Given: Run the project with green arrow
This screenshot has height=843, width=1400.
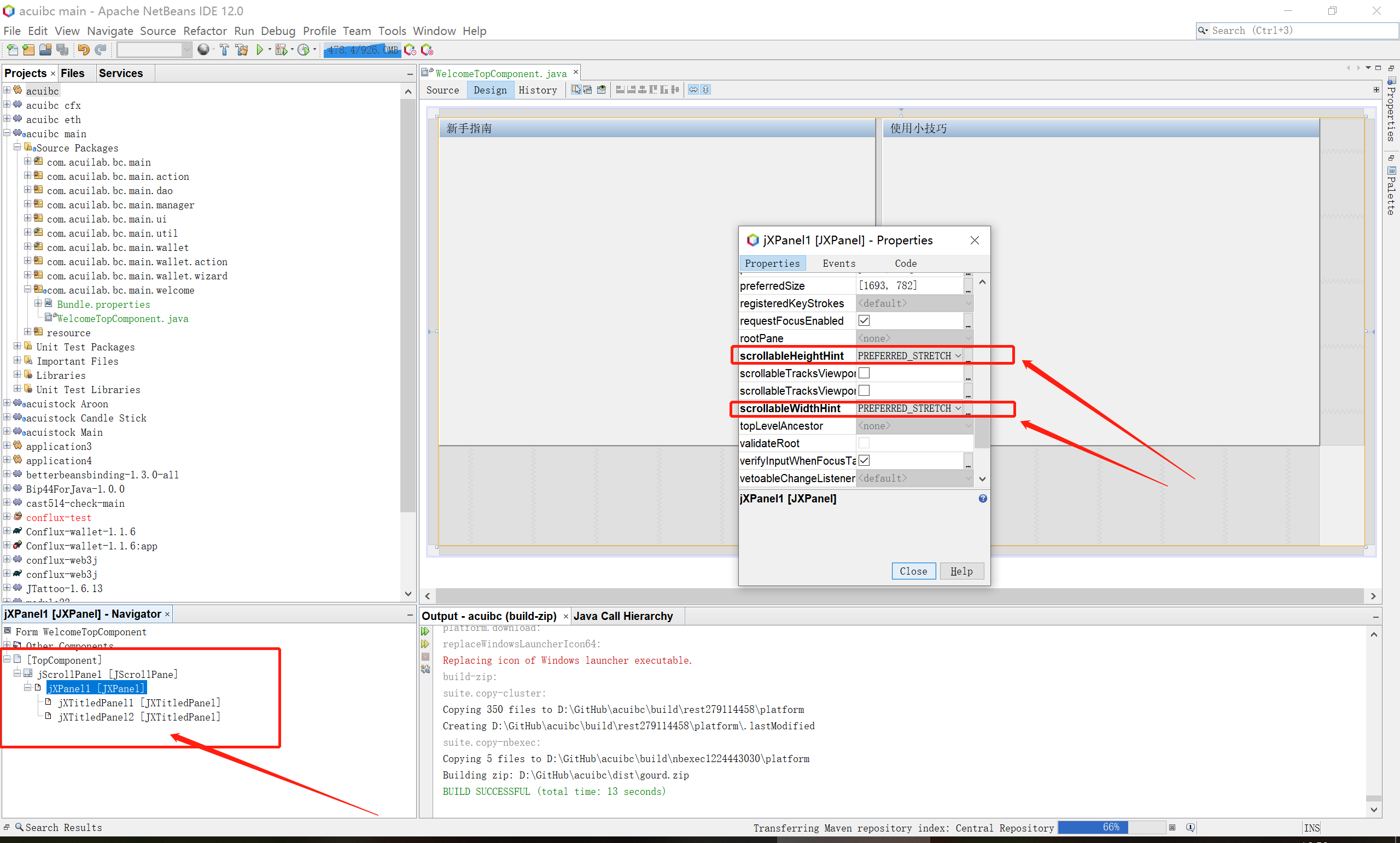Looking at the screenshot, I should (260, 50).
